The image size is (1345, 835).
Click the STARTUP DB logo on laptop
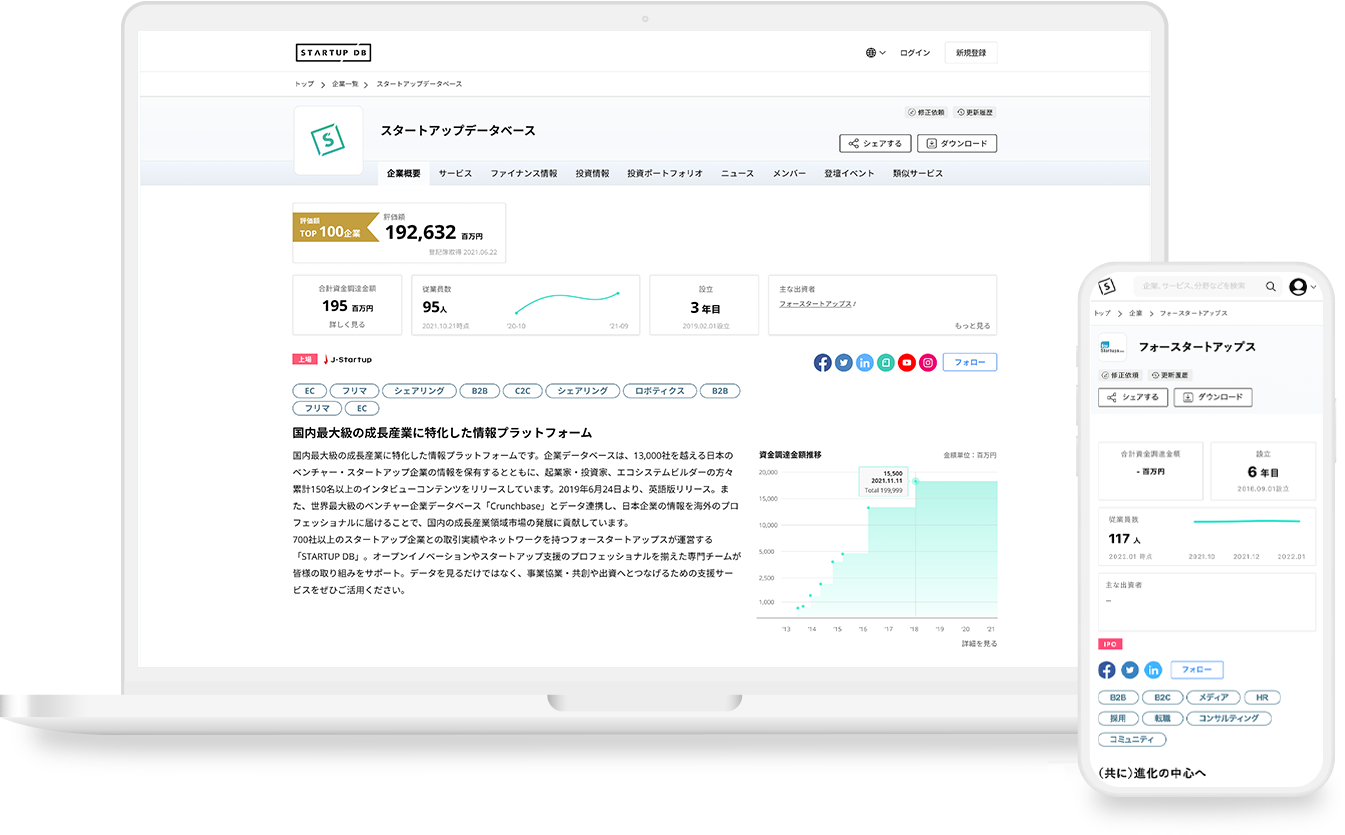tap(333, 53)
